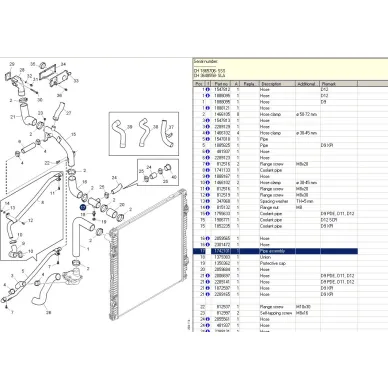Viewport: 388px width, 388px height.
Task: Click info icon on position 10 Hose clamp row
Action: [x=207, y=183]
